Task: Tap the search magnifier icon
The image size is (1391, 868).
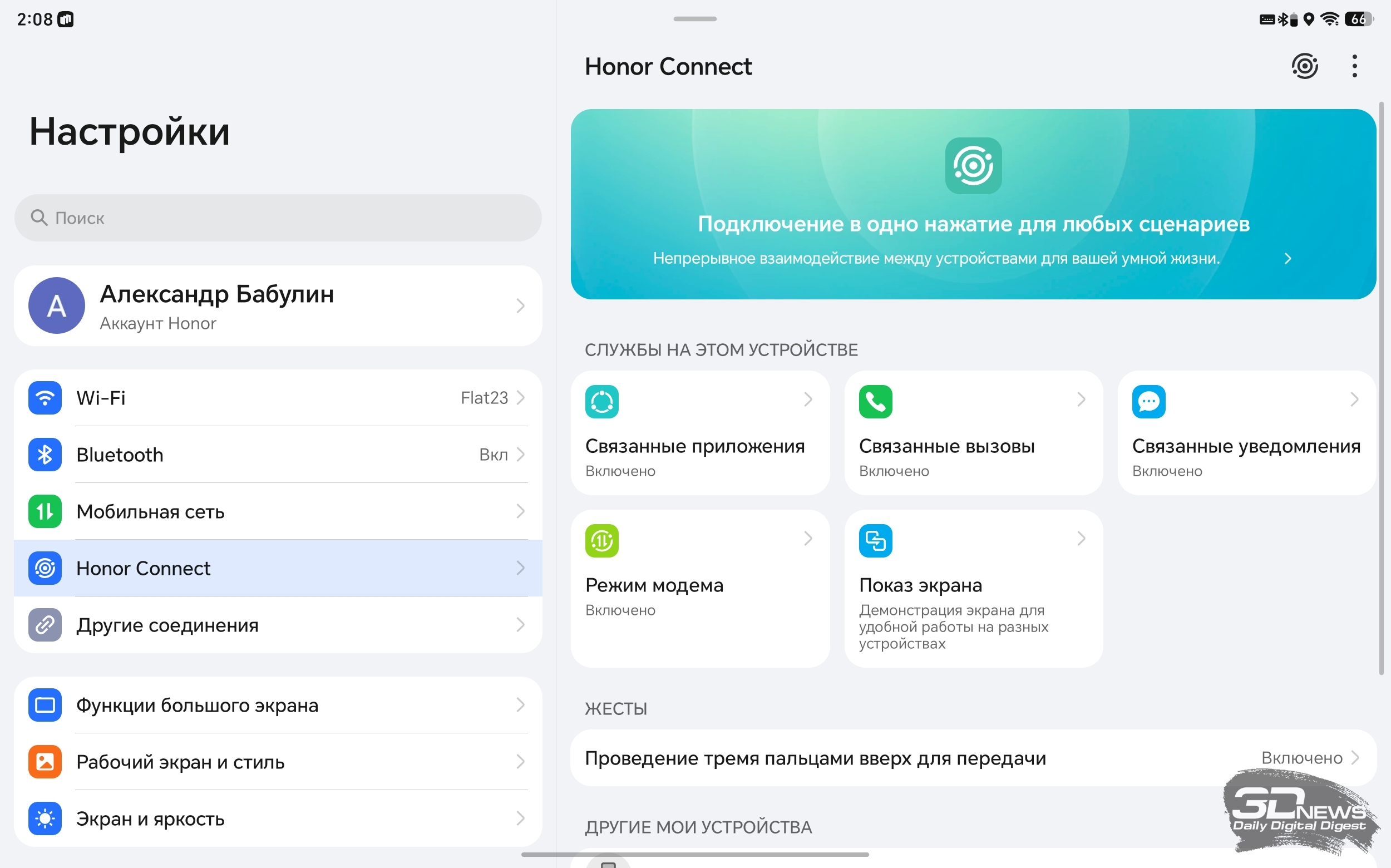Action: pos(38,217)
